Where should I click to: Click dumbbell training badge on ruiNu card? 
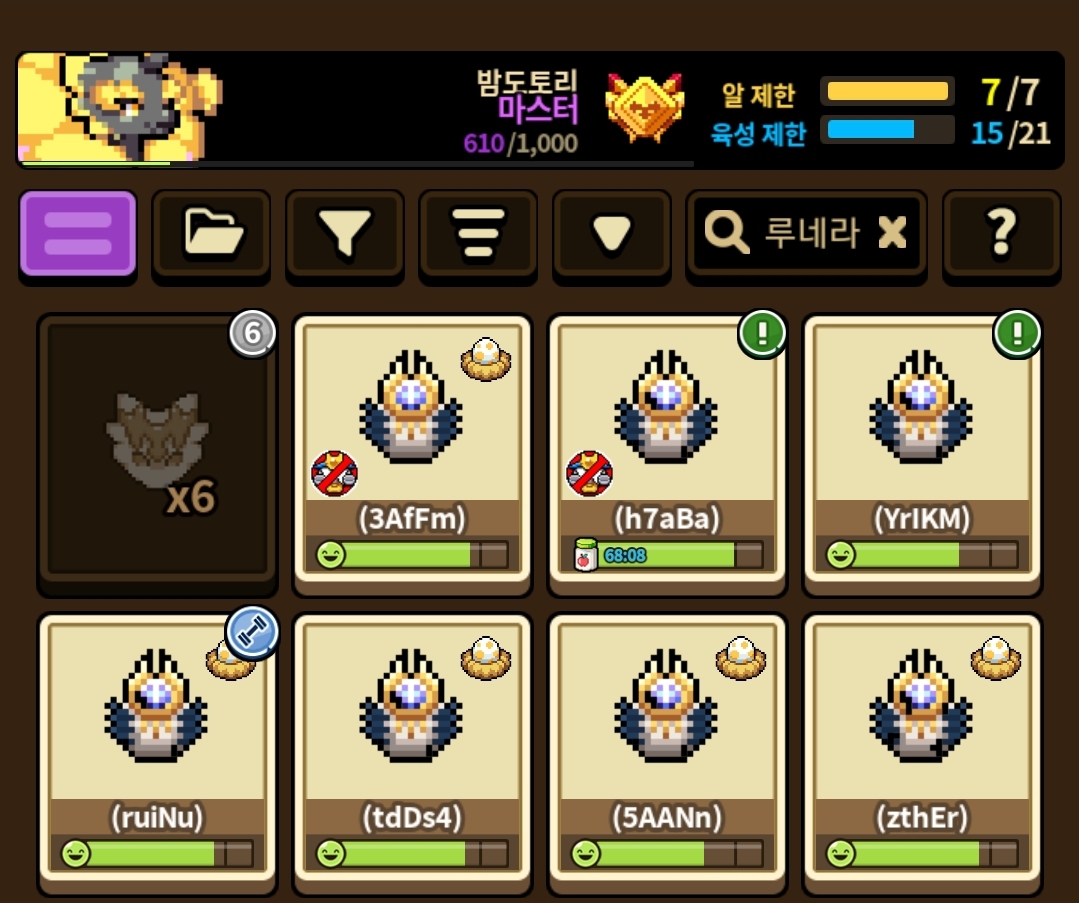pos(252,632)
